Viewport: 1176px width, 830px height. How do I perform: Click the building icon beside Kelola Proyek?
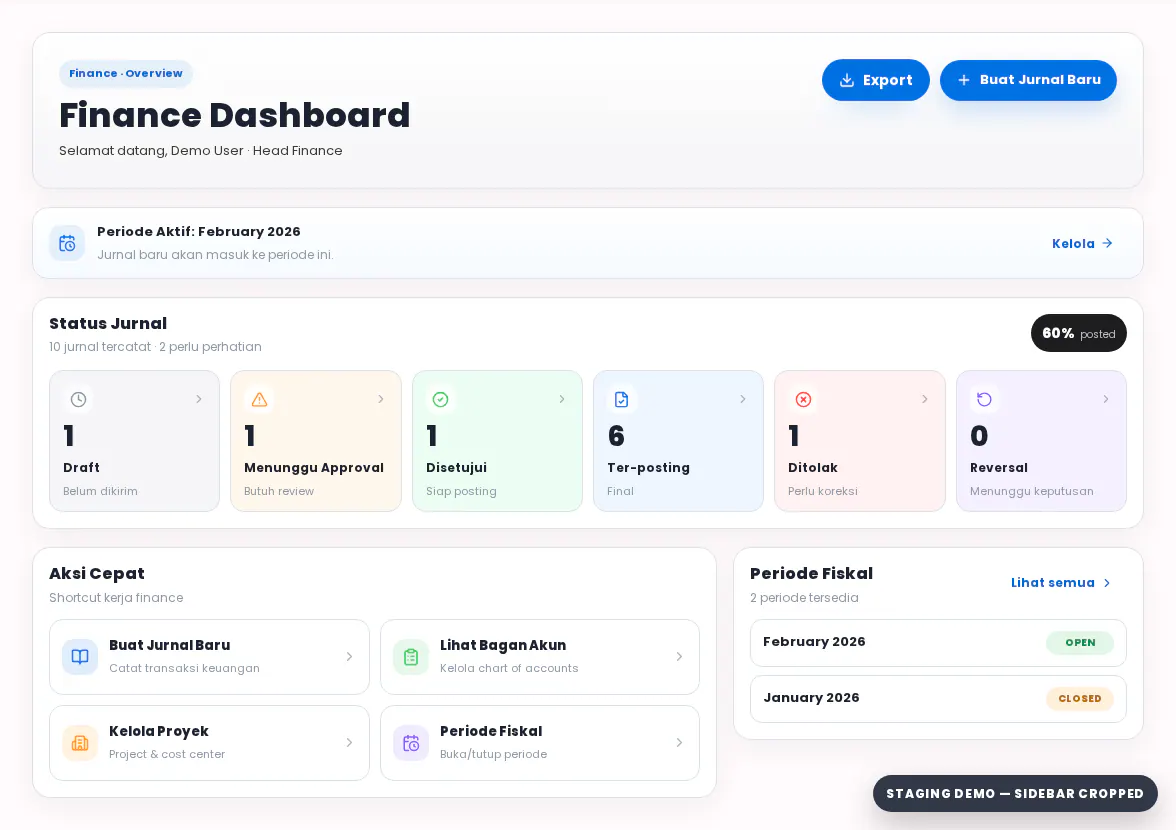click(80, 743)
